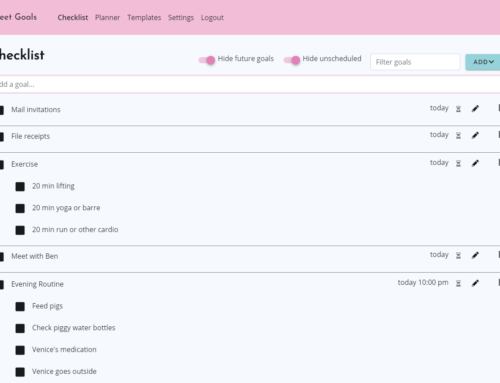Click the Hide unscheduled label

click(332, 59)
